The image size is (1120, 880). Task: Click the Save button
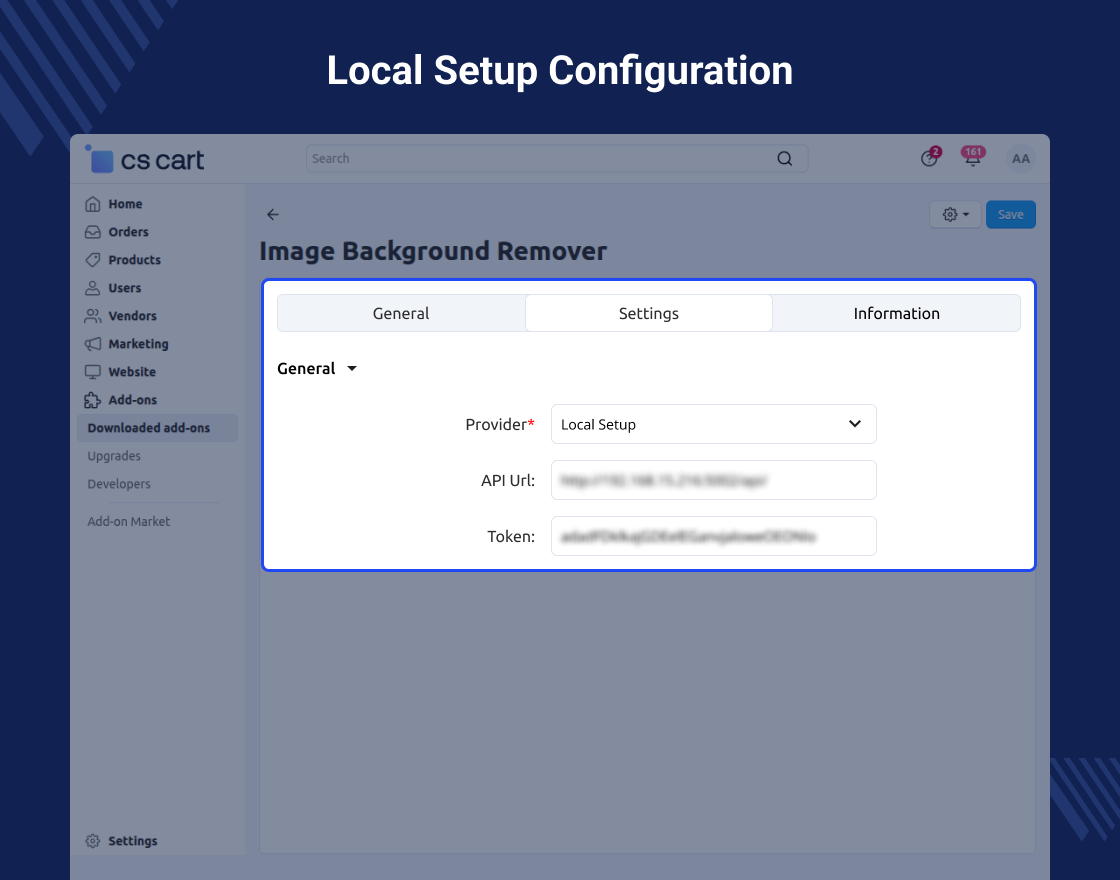pos(1010,215)
